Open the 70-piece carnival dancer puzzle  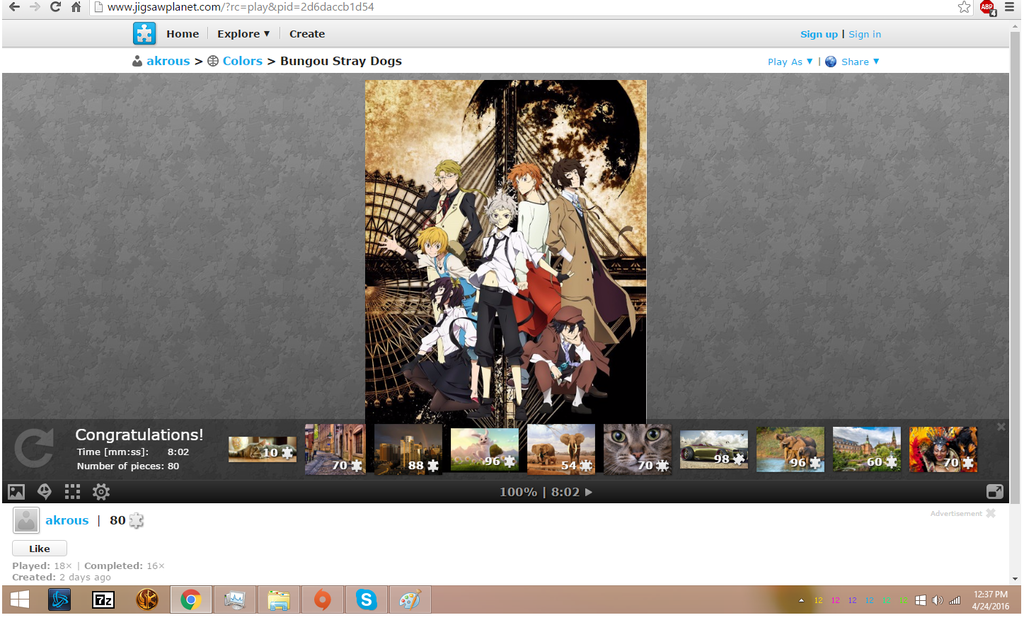pos(943,449)
